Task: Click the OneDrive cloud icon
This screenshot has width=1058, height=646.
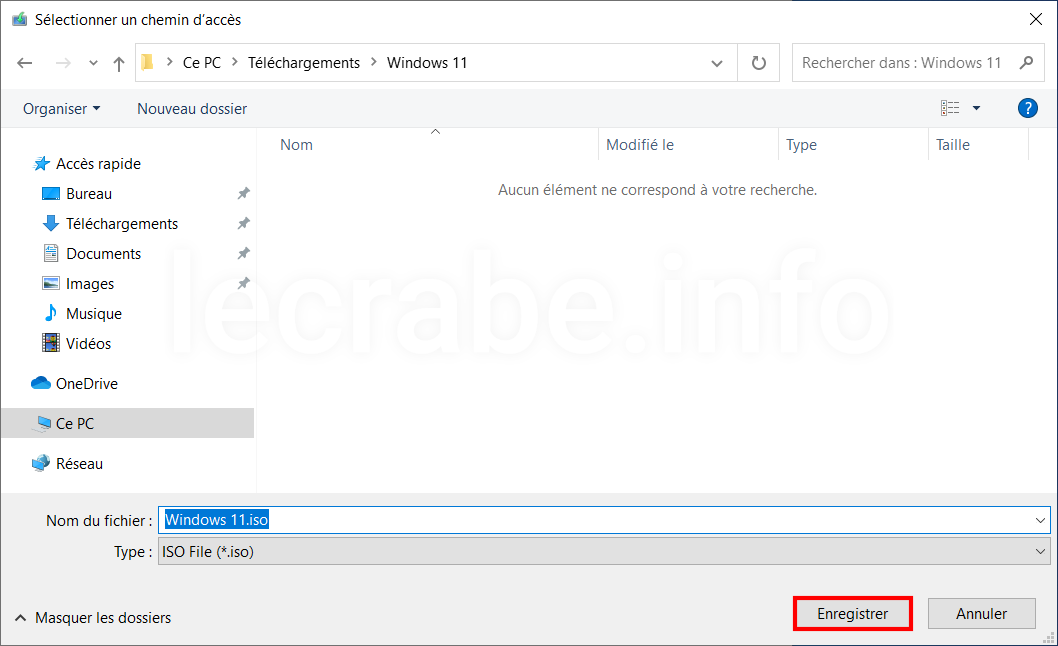Action: point(41,383)
